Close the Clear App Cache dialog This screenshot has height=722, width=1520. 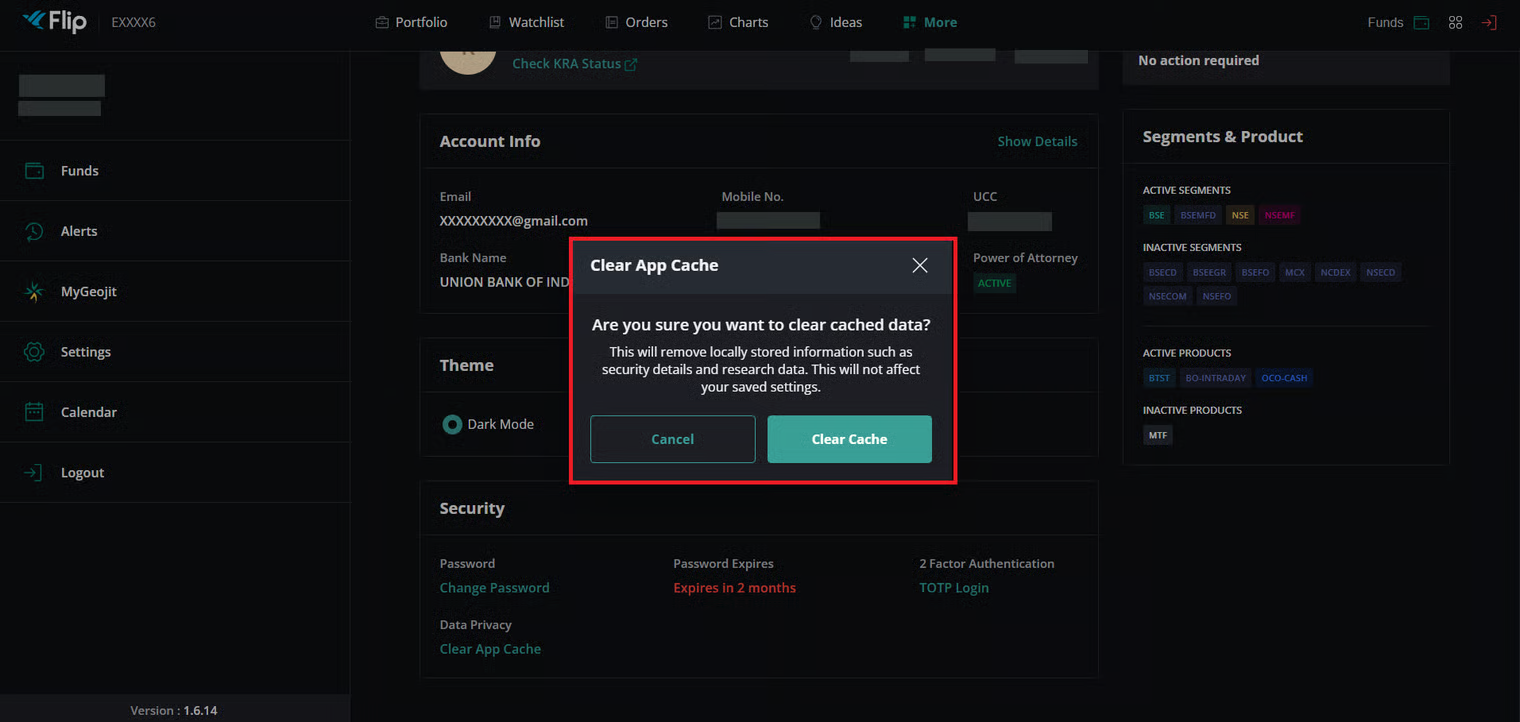pos(920,265)
